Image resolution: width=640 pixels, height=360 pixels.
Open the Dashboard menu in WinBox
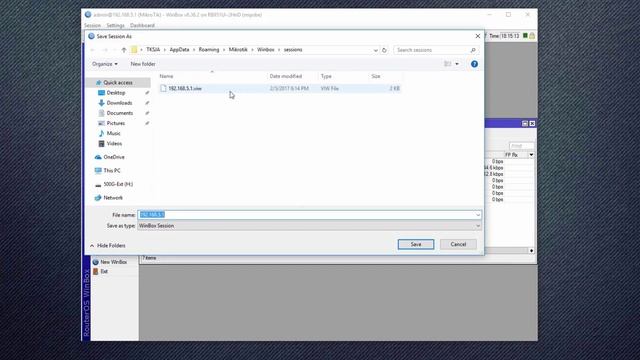tap(142, 25)
